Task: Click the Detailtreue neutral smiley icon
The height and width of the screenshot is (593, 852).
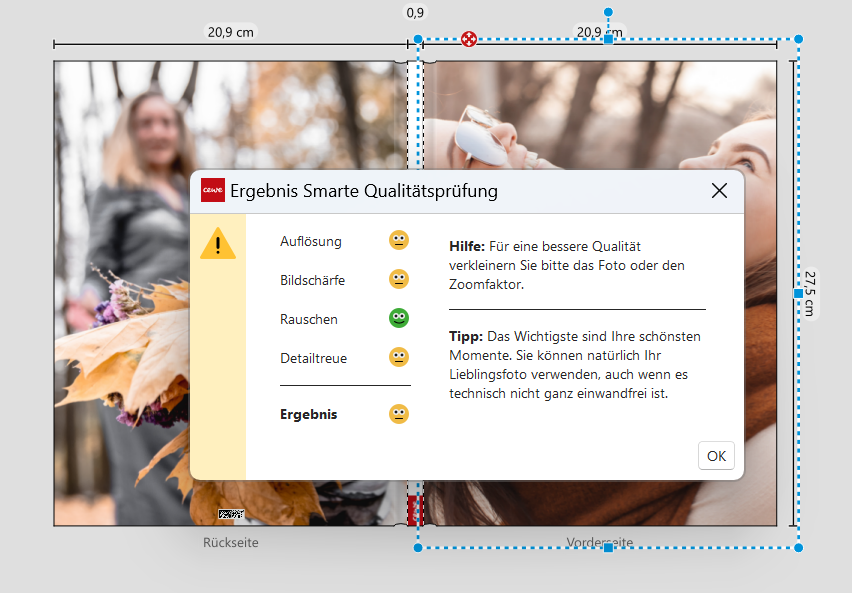Action: [x=399, y=358]
